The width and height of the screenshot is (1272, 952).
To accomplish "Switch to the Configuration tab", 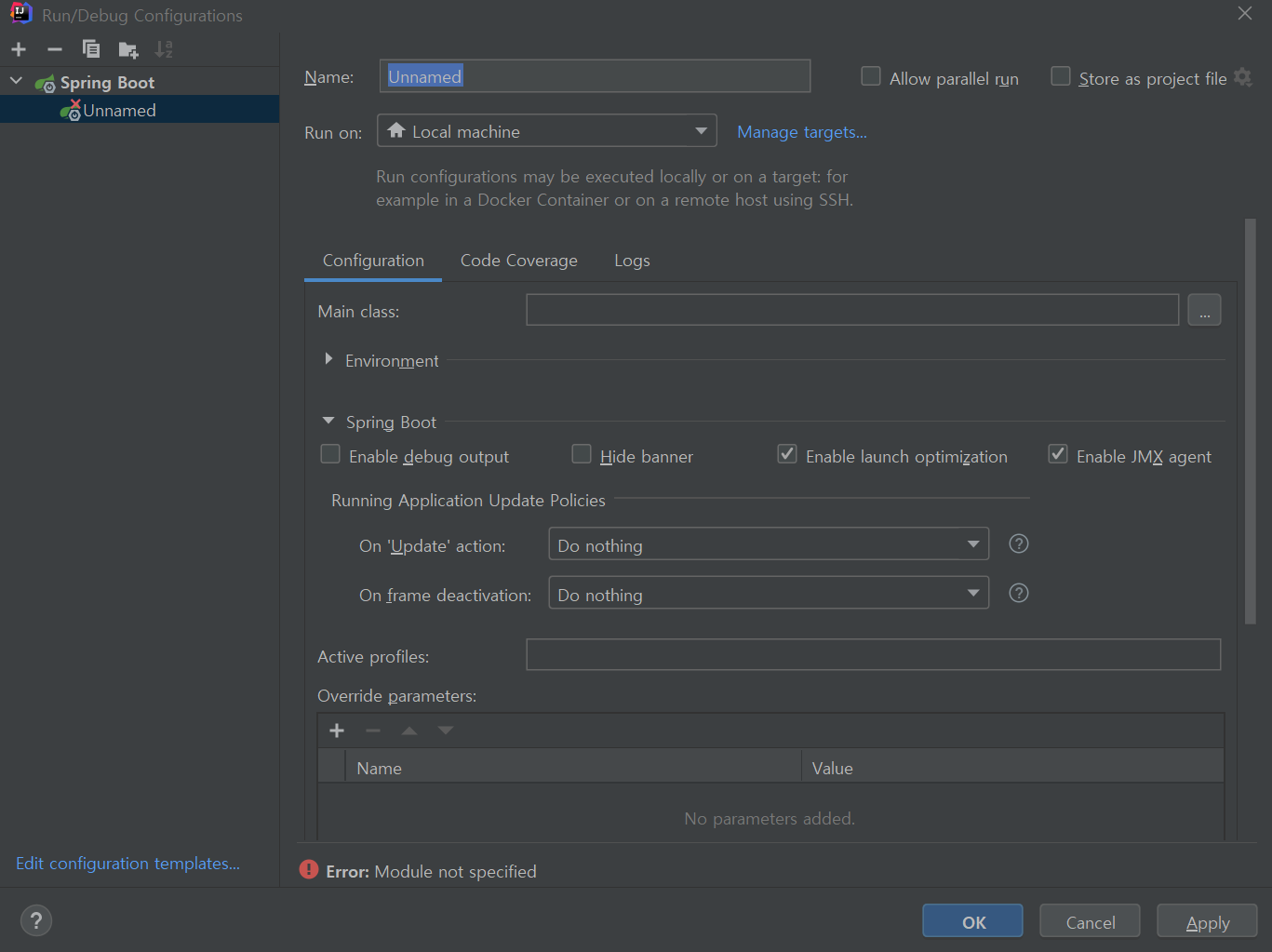I will click(373, 261).
